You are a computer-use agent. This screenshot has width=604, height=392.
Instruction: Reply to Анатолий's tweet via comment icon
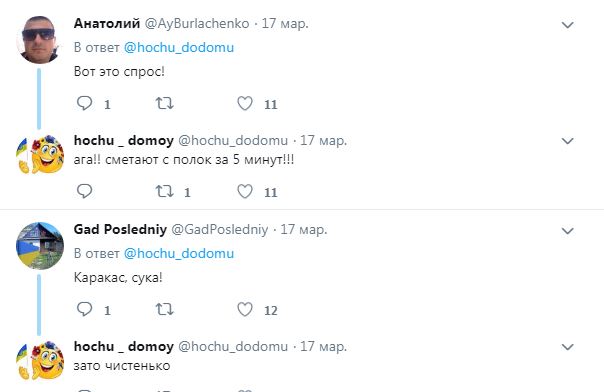click(x=84, y=103)
